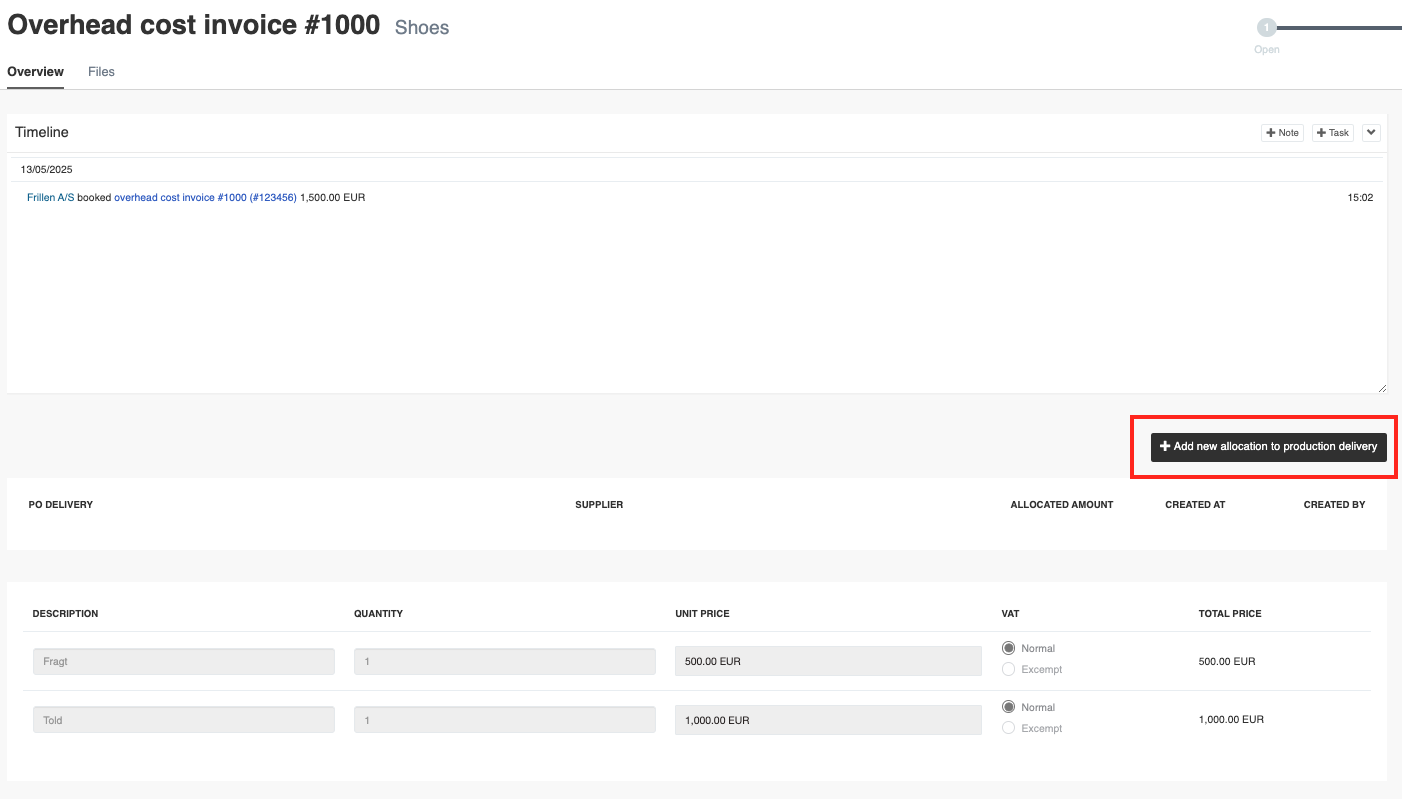Click the 500.00 EUR unit price field

[828, 662]
